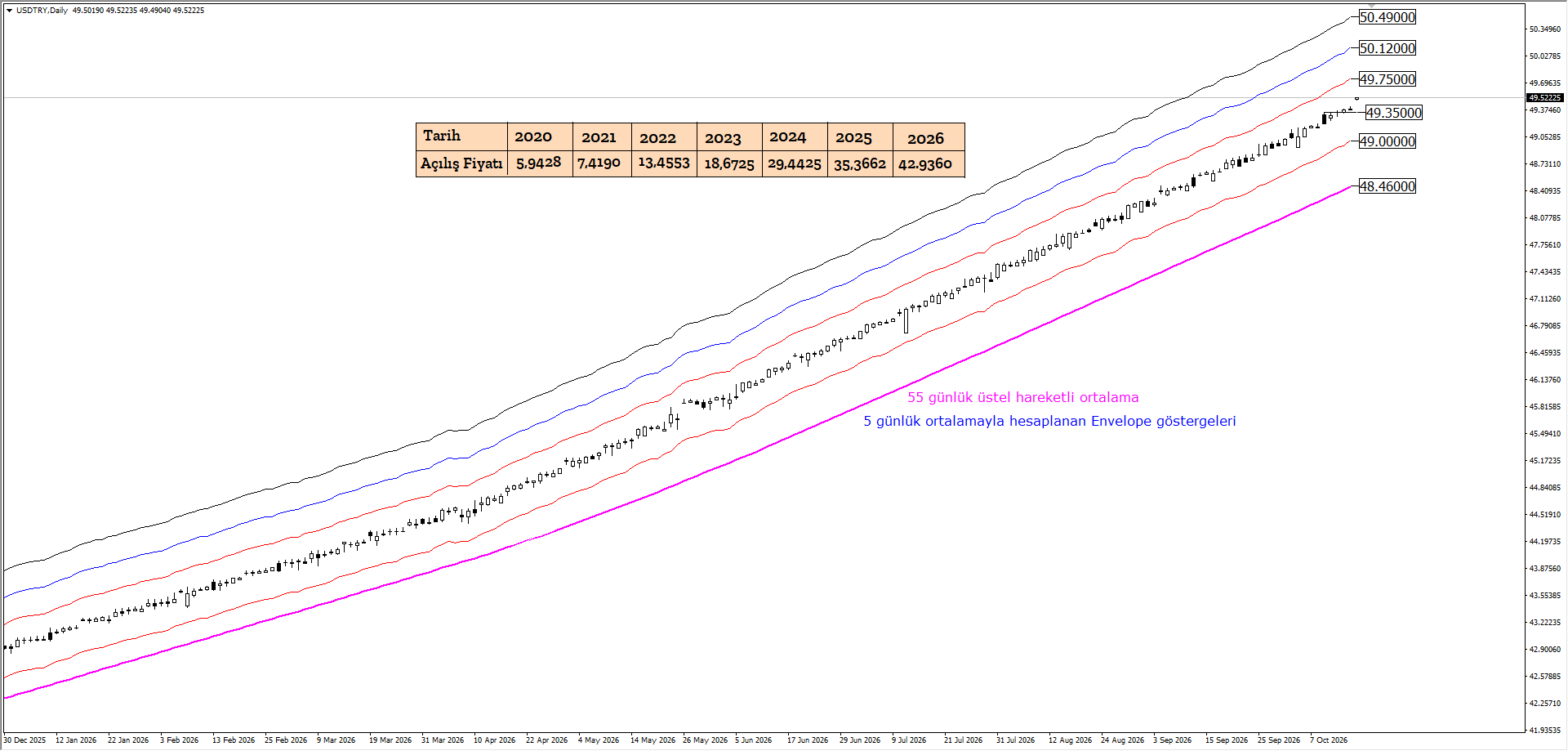The image size is (1568, 751).
Task: Click the 5,9428 opening price cell
Action: pyautogui.click(x=540, y=163)
